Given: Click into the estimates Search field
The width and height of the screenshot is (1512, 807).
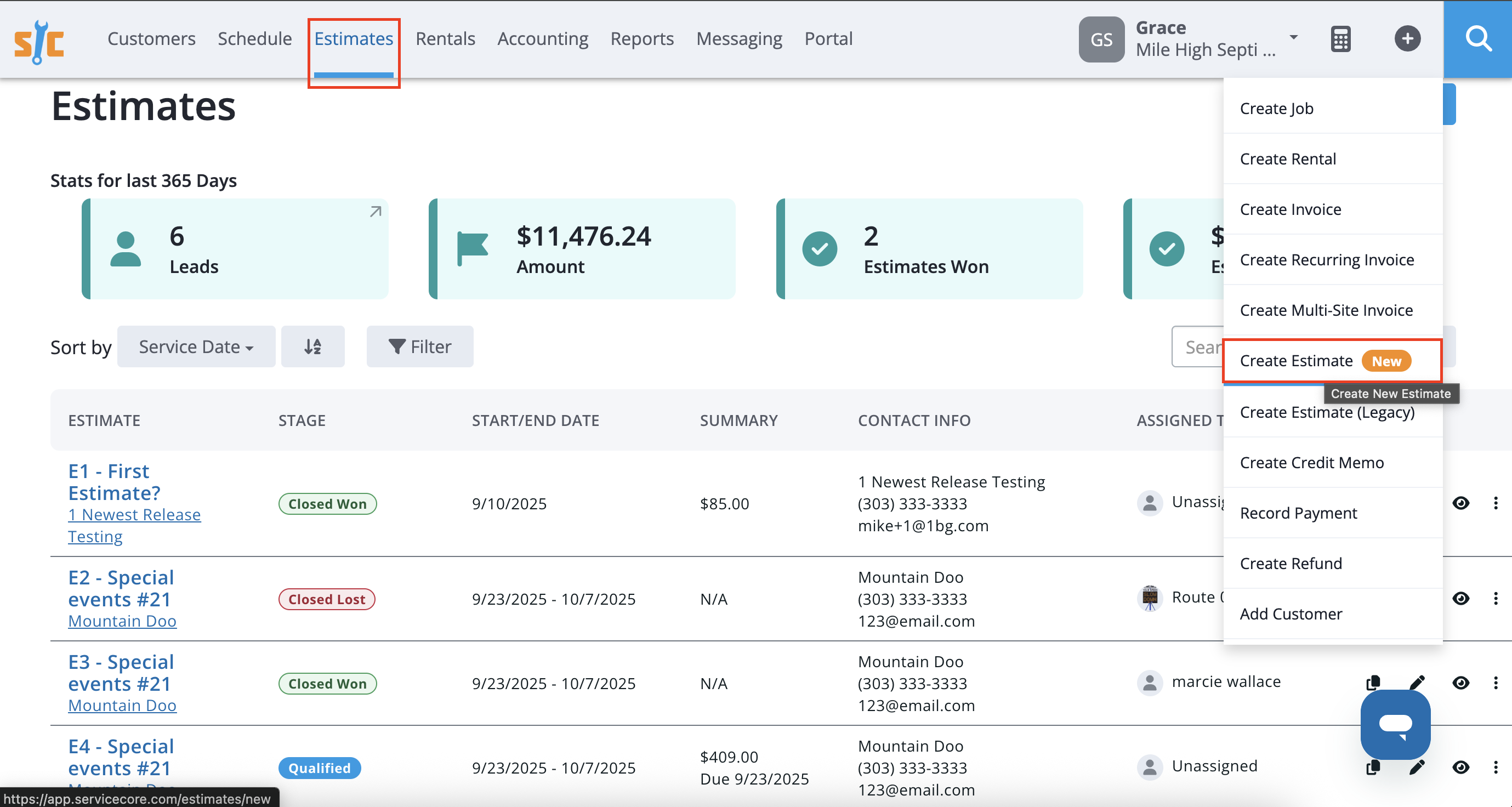Looking at the screenshot, I should [1197, 346].
